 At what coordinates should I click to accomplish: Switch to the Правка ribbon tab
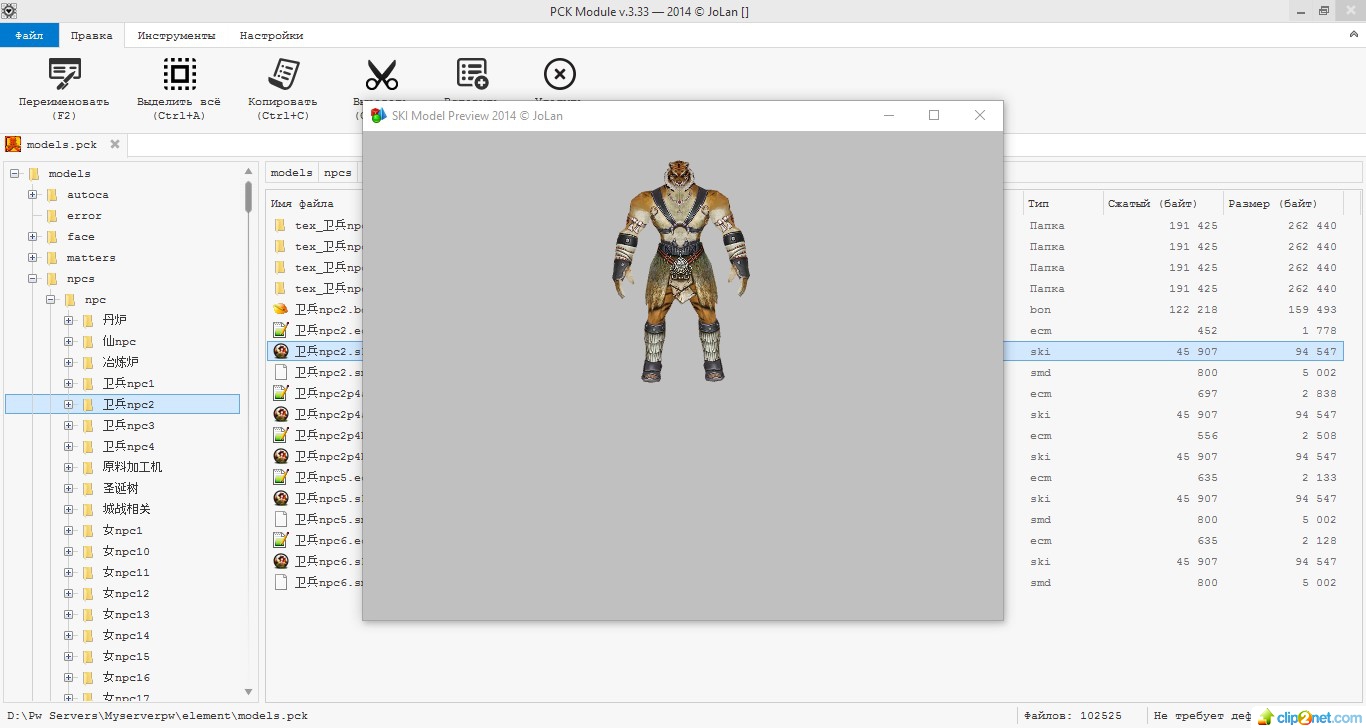click(x=92, y=35)
